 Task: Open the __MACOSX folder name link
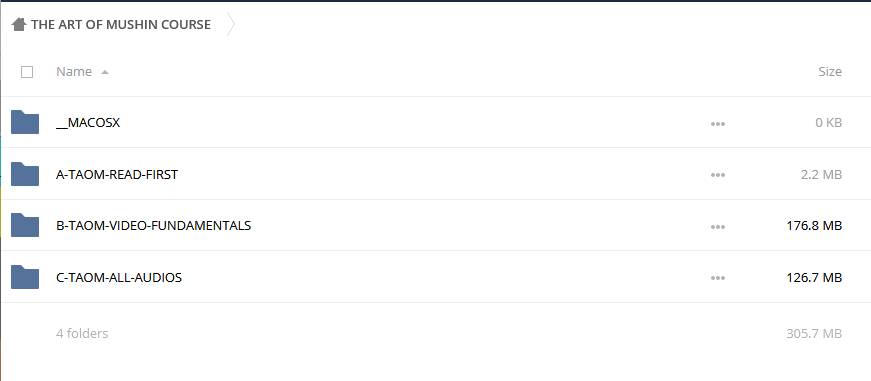point(88,123)
